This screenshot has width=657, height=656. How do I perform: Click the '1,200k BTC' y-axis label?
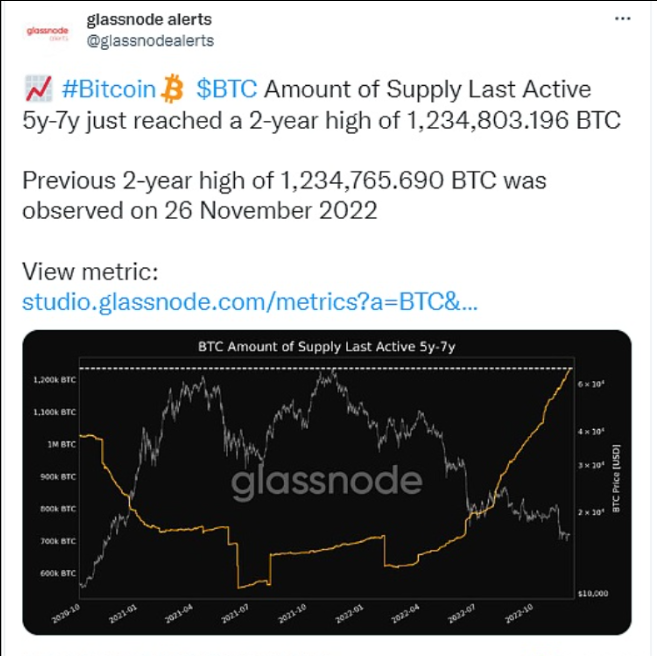[x=55, y=381]
